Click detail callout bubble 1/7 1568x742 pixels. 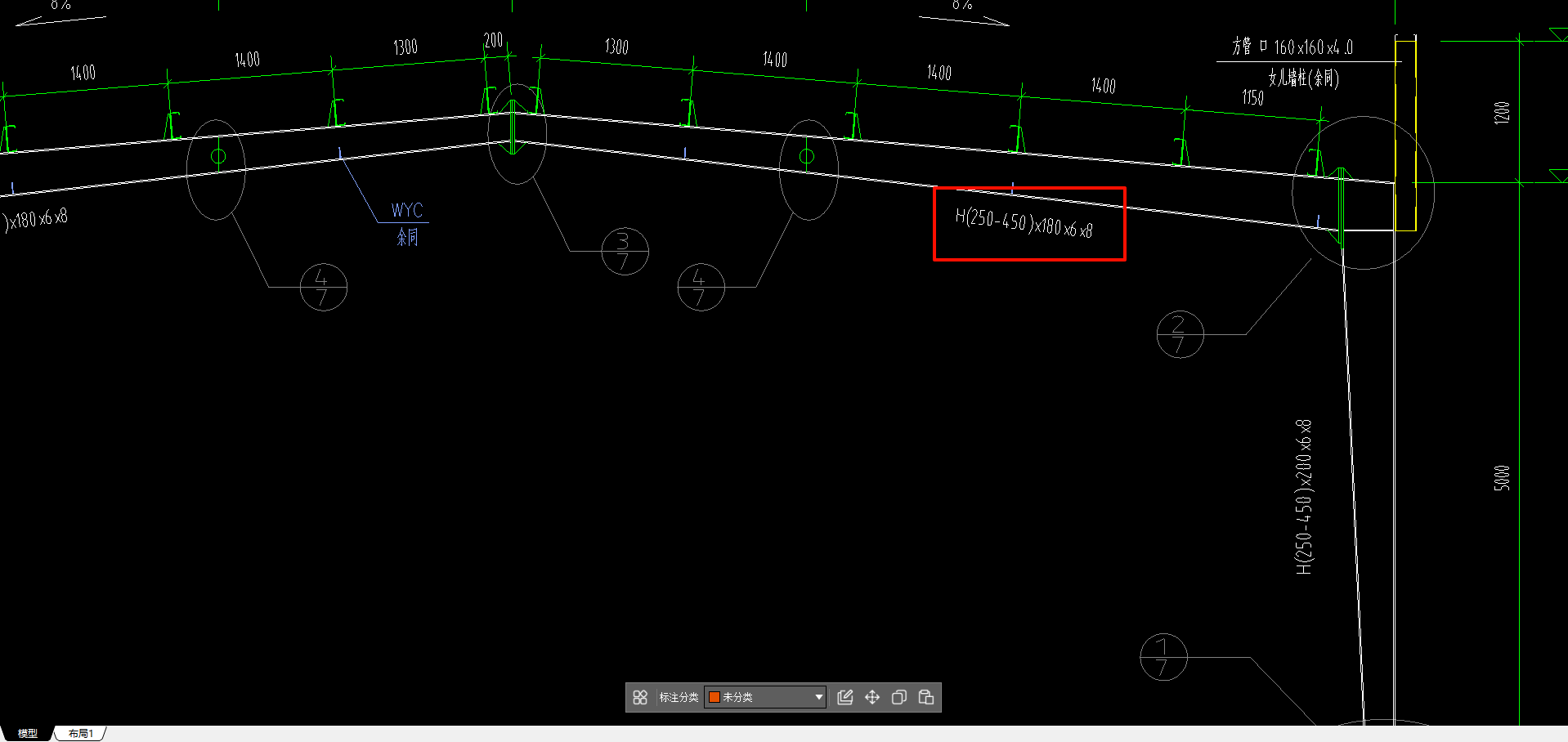[x=1163, y=657]
